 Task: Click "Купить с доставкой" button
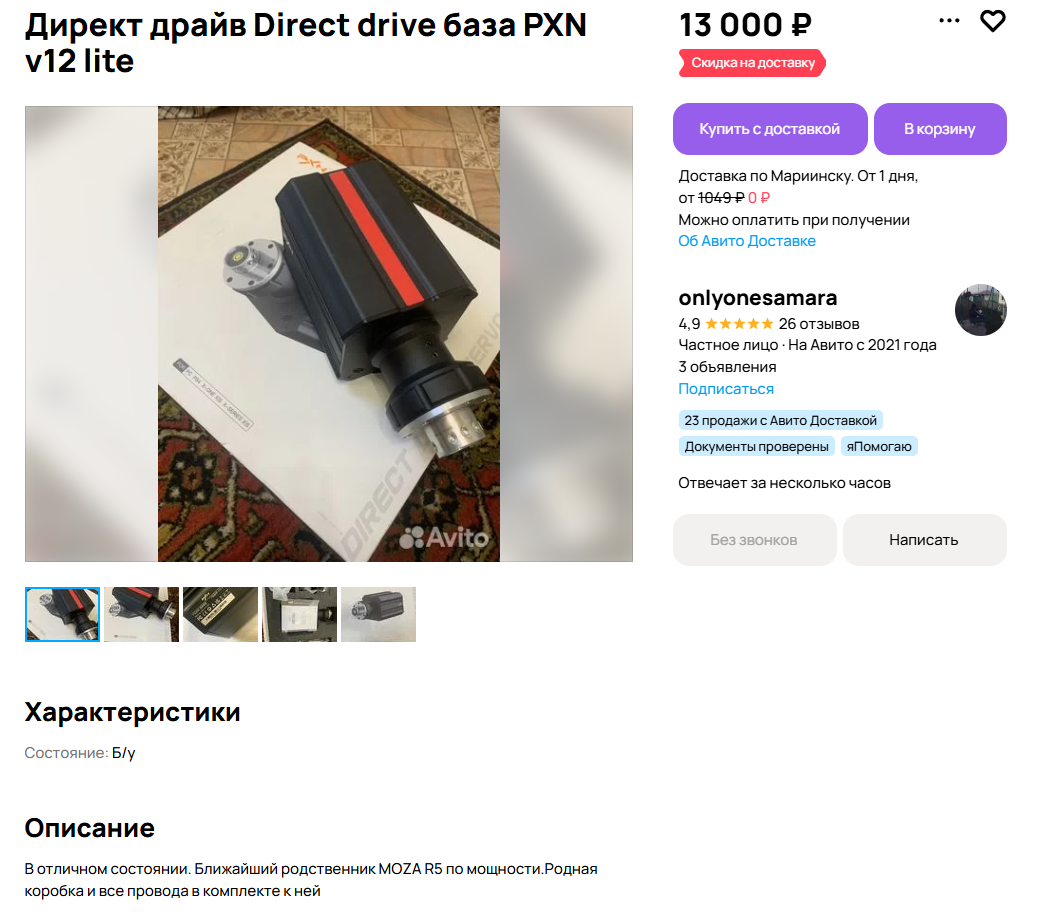(769, 129)
